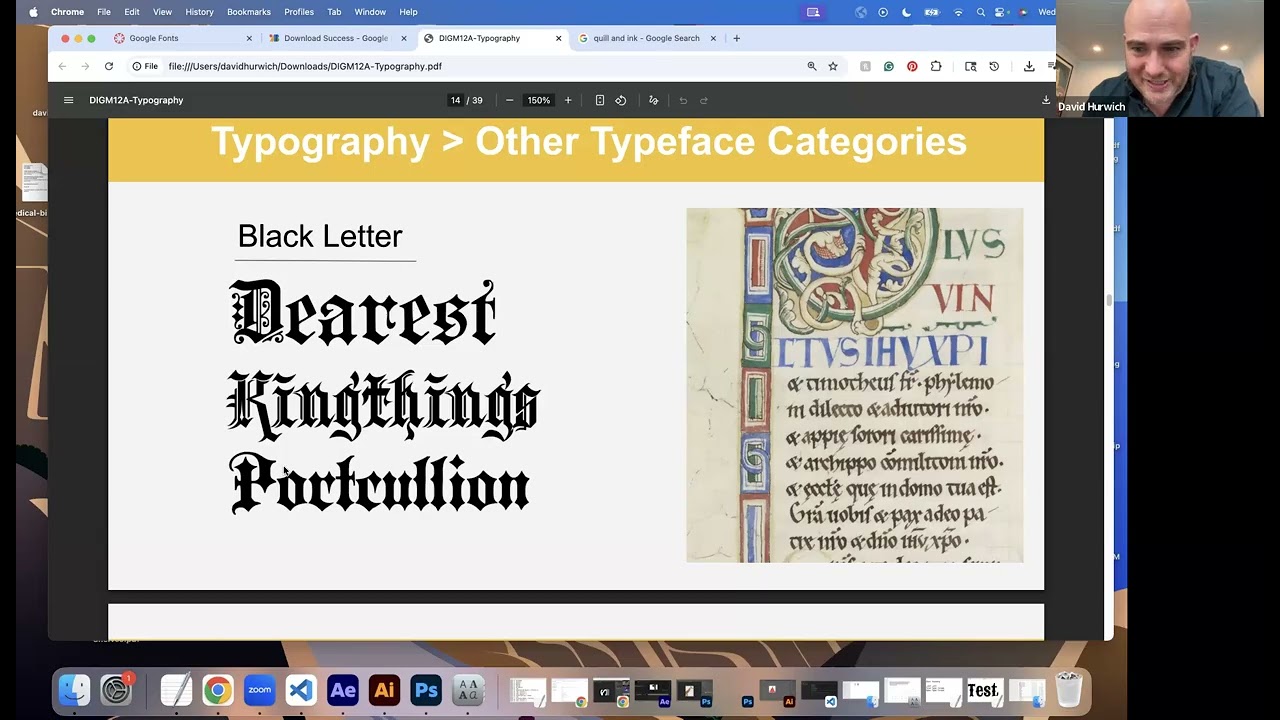1280x720 pixels.
Task: Zoom out with the minus button
Action: pyautogui.click(x=509, y=100)
